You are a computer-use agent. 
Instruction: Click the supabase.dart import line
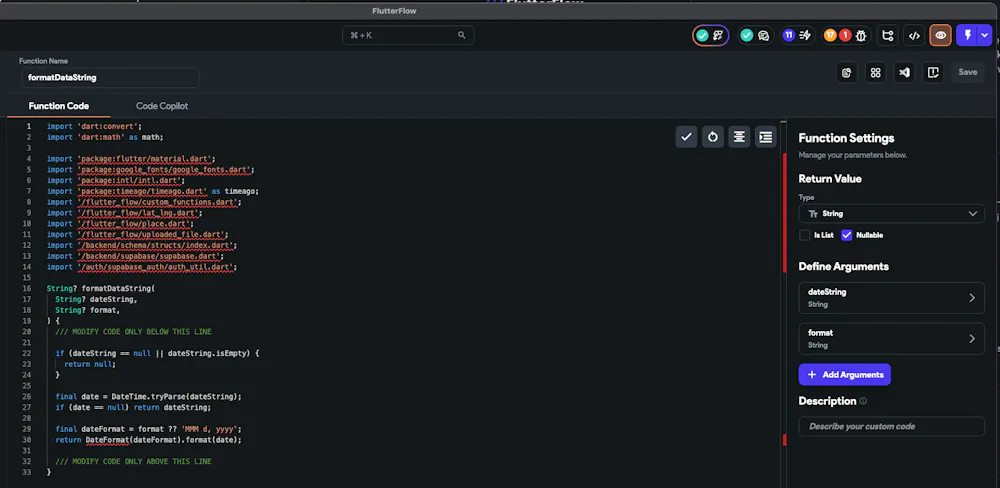(136, 256)
